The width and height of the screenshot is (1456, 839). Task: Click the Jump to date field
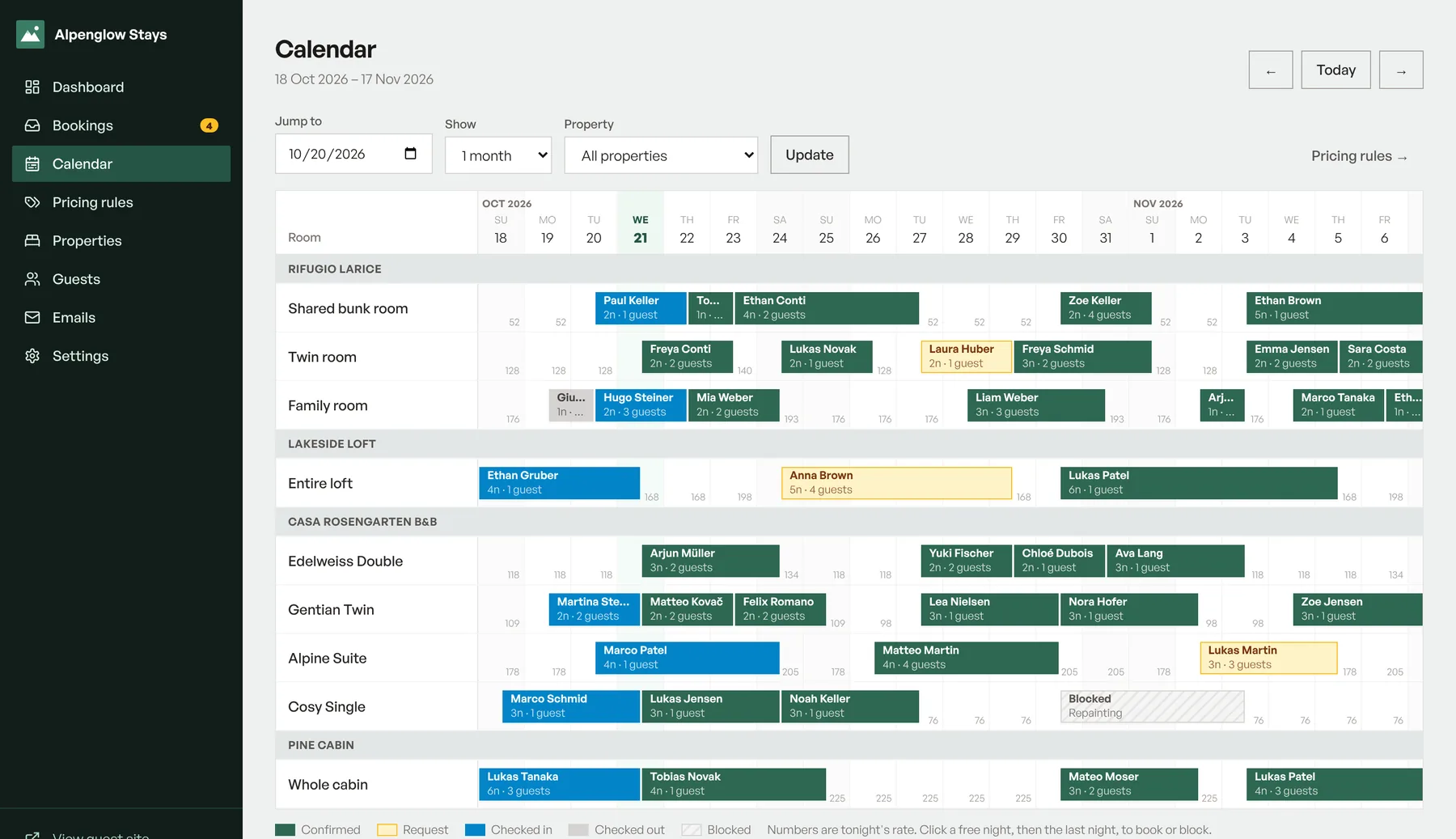(x=353, y=154)
